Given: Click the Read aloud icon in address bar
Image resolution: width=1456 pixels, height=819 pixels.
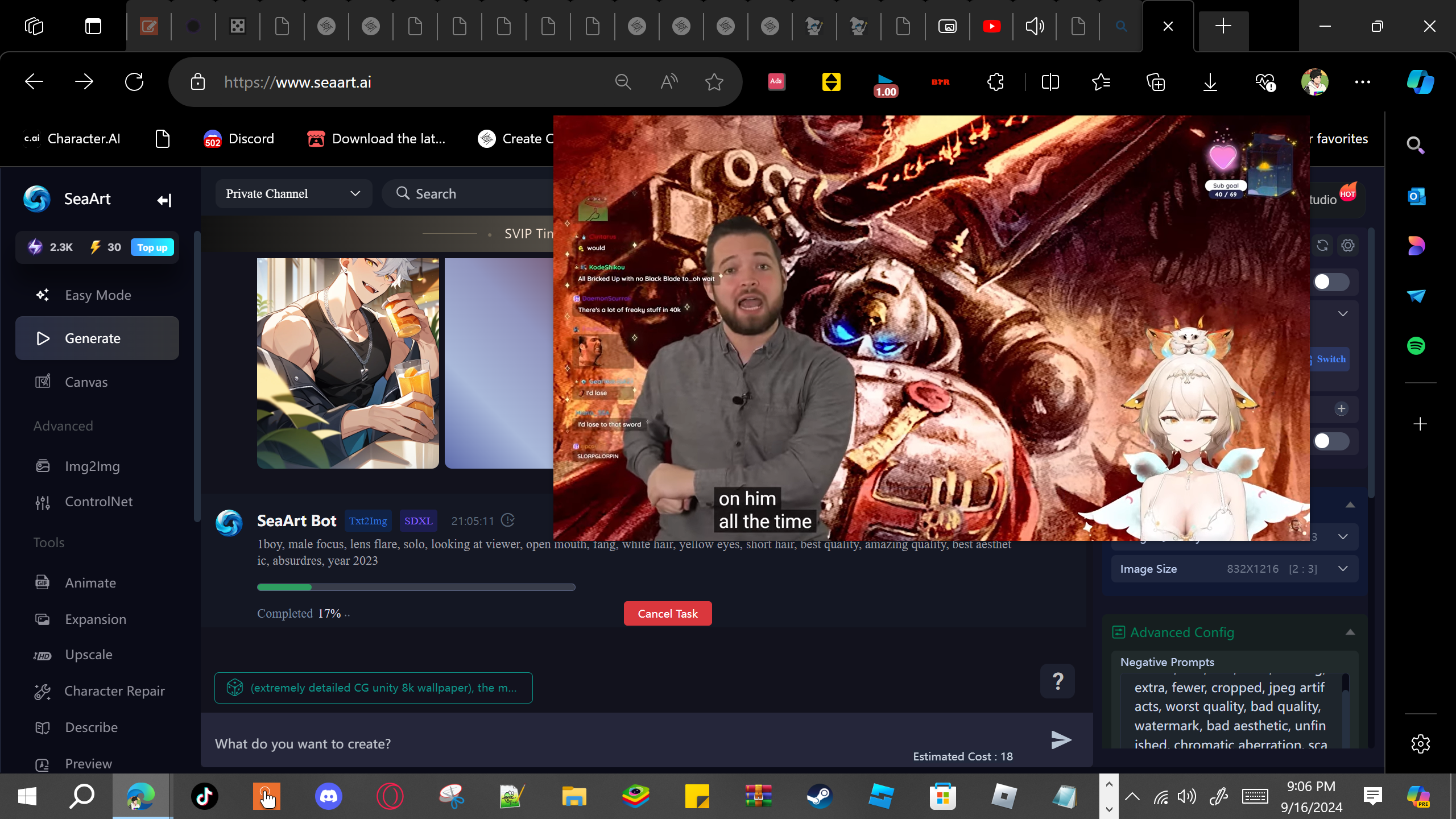Looking at the screenshot, I should [x=669, y=82].
